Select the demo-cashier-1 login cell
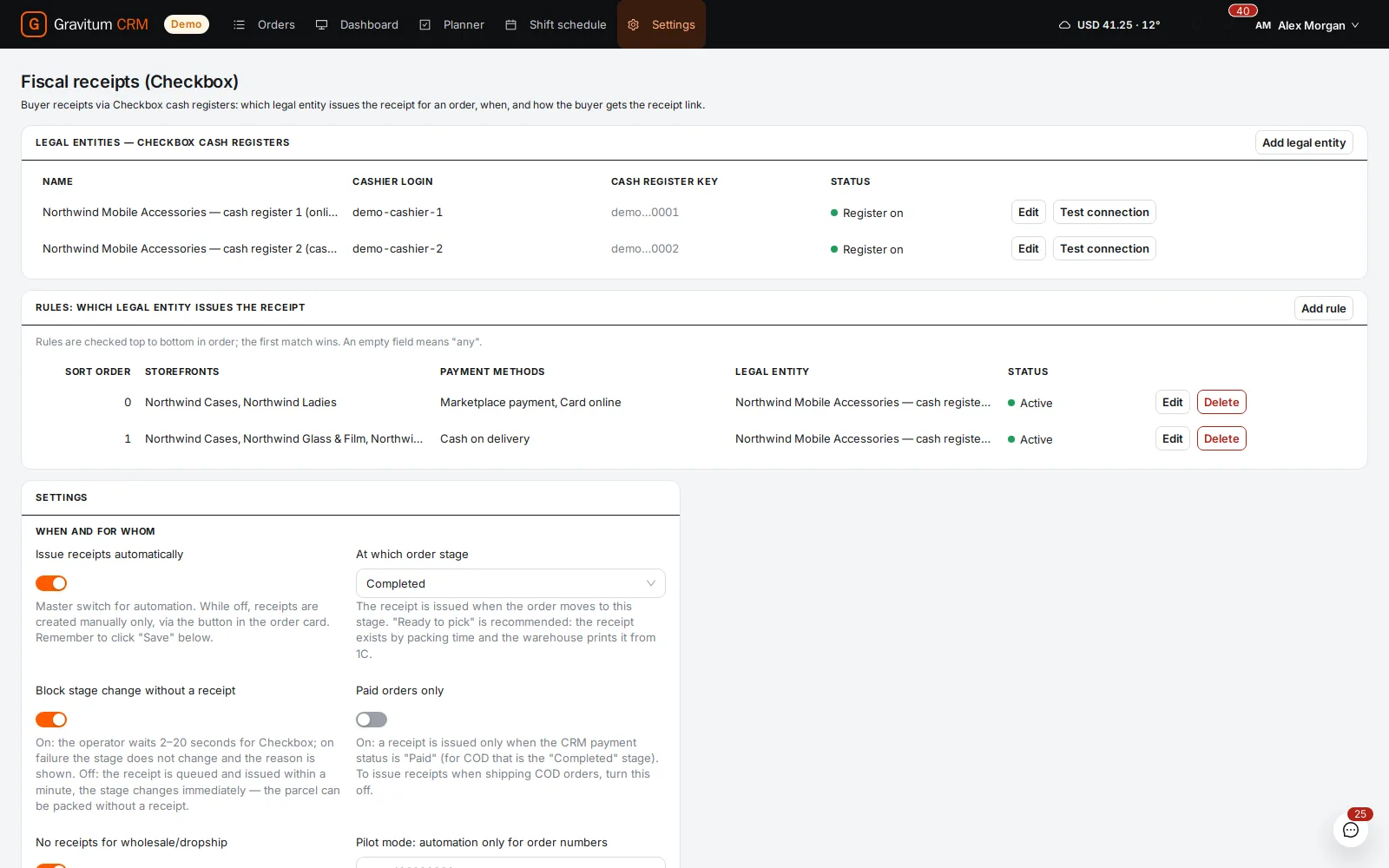The image size is (1389, 868). coord(398,212)
